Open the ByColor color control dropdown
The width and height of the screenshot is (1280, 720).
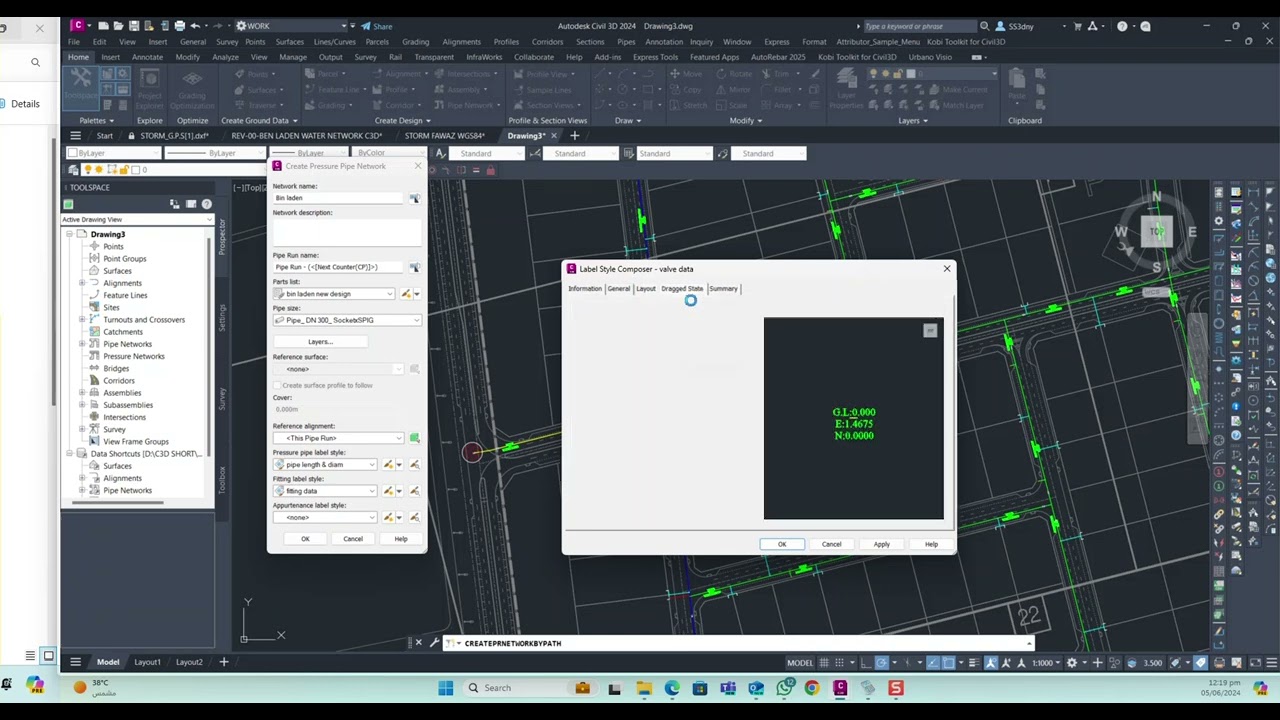click(x=389, y=153)
